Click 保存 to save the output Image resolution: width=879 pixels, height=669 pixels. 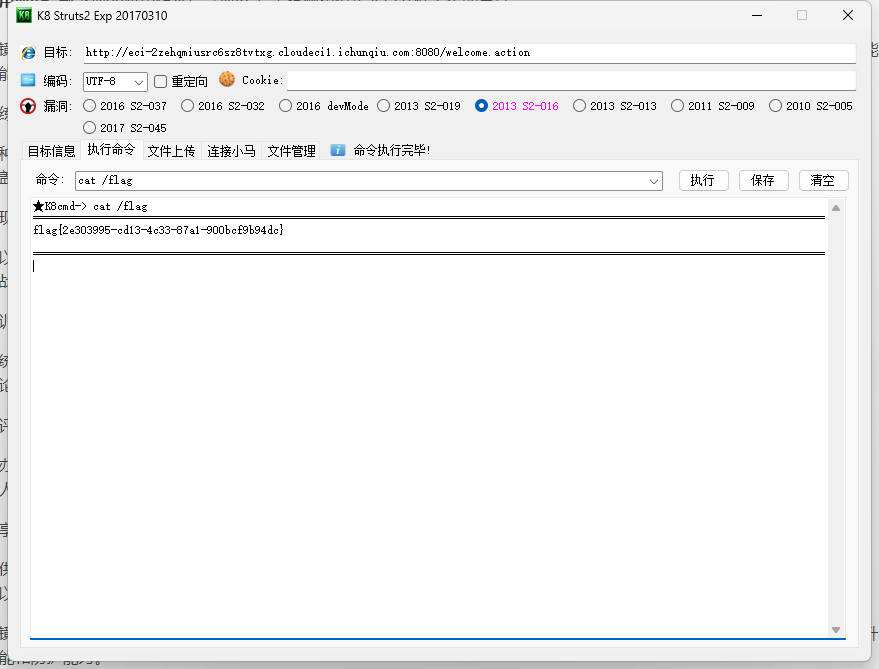(x=763, y=180)
